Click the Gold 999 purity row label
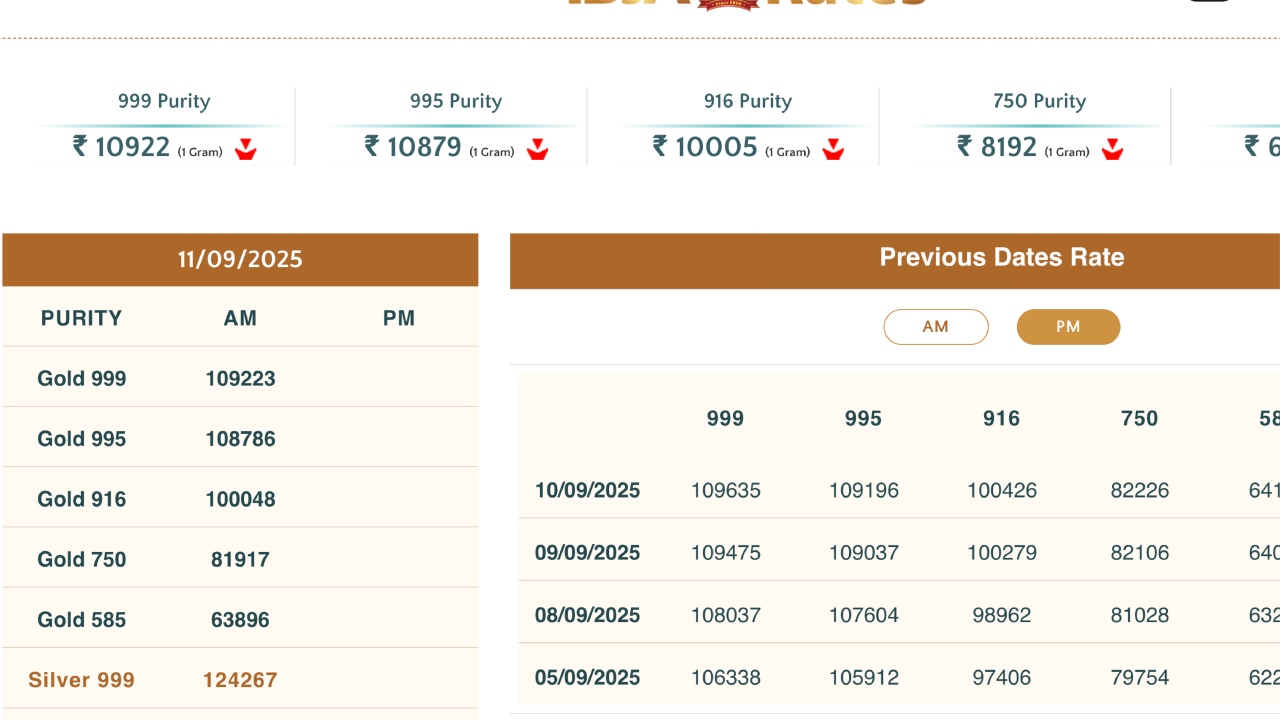The image size is (1280, 720). click(x=82, y=379)
